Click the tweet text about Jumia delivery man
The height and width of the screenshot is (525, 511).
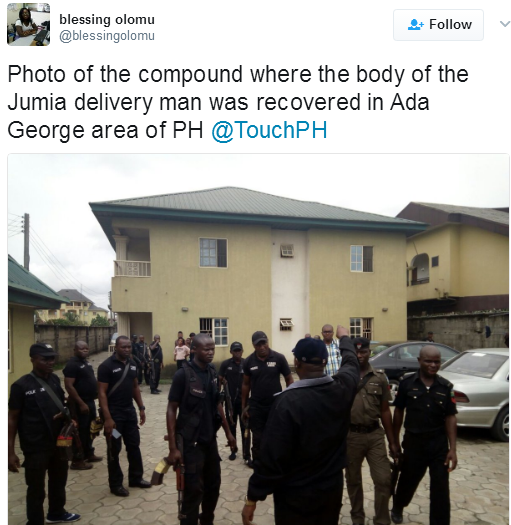point(238,102)
